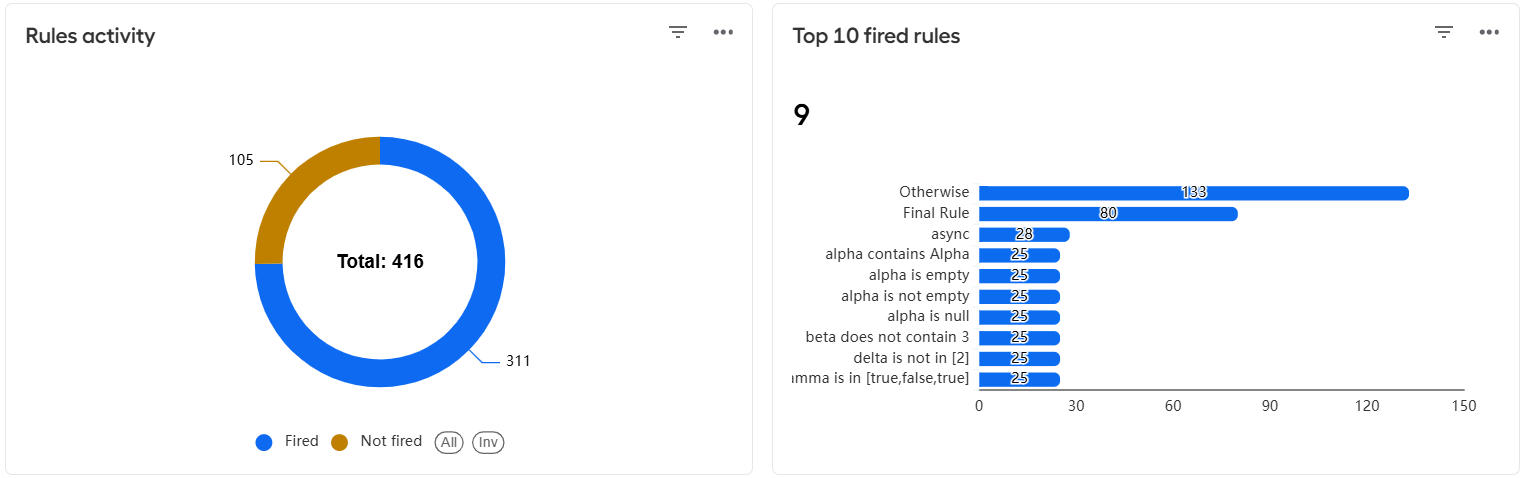Click the beta does not contain 3 label
Image resolution: width=1524 pixels, height=478 pixels.
(887, 337)
